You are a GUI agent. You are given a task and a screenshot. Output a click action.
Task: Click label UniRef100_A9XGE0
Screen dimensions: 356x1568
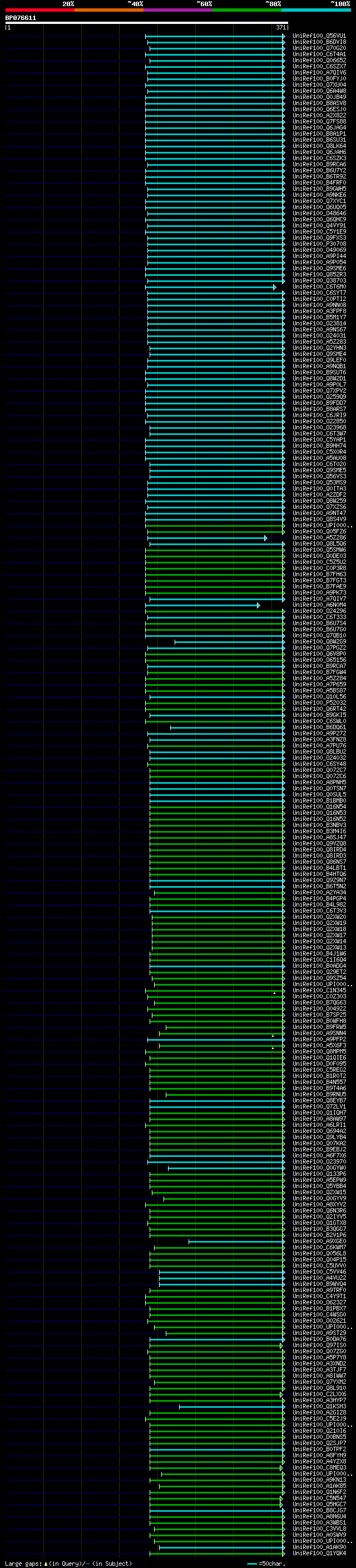[x=319, y=1241]
